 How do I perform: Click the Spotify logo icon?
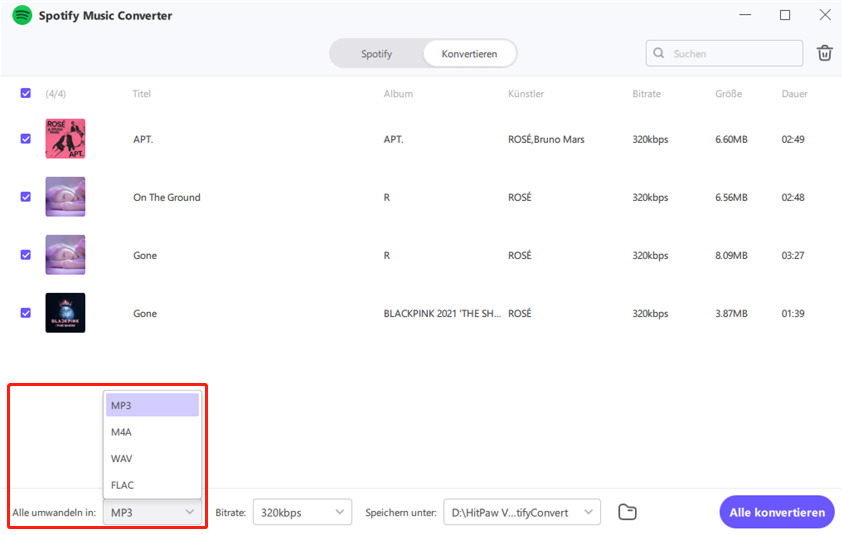point(22,16)
